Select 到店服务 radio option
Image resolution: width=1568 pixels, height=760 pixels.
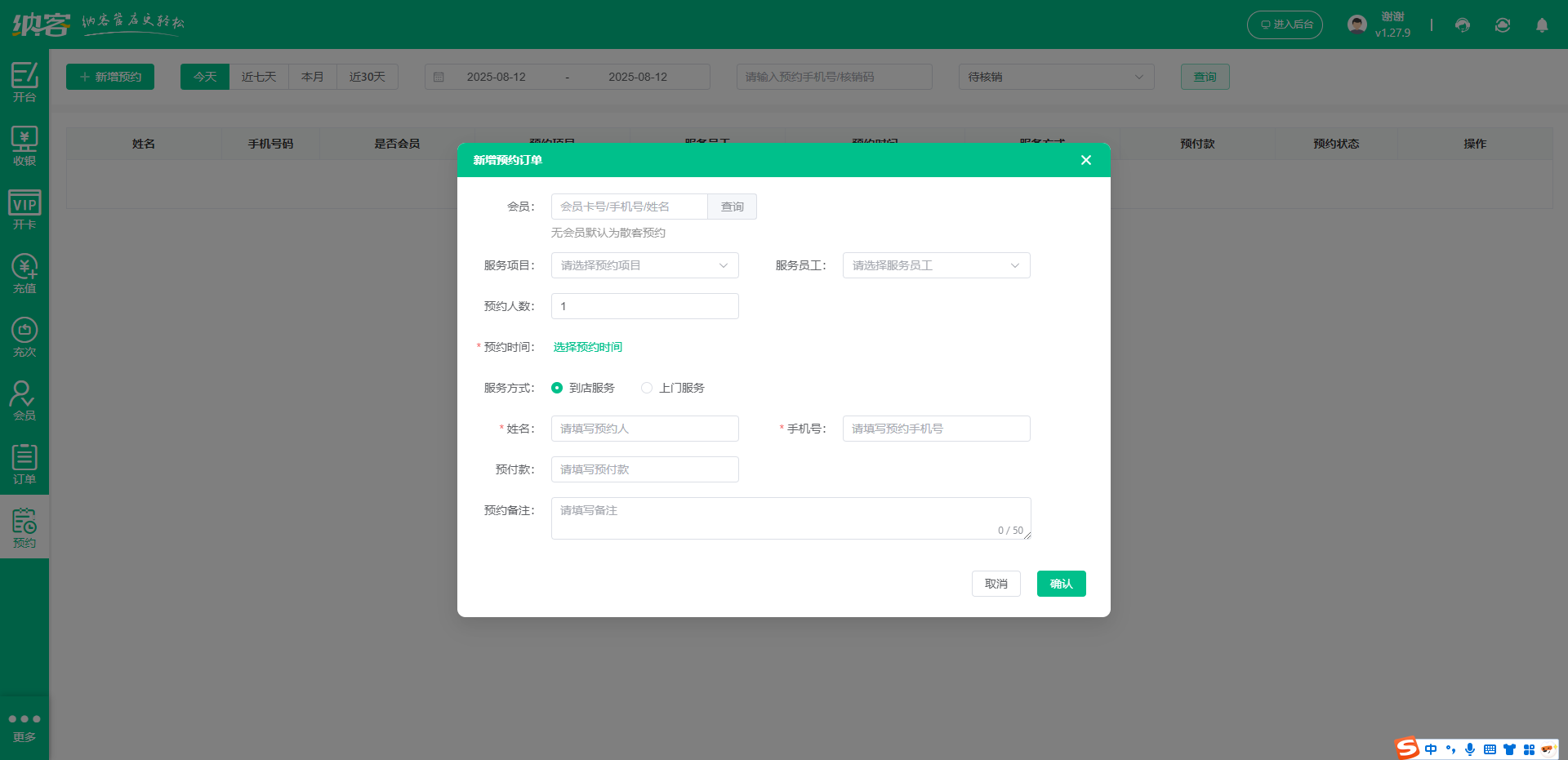[x=557, y=388]
